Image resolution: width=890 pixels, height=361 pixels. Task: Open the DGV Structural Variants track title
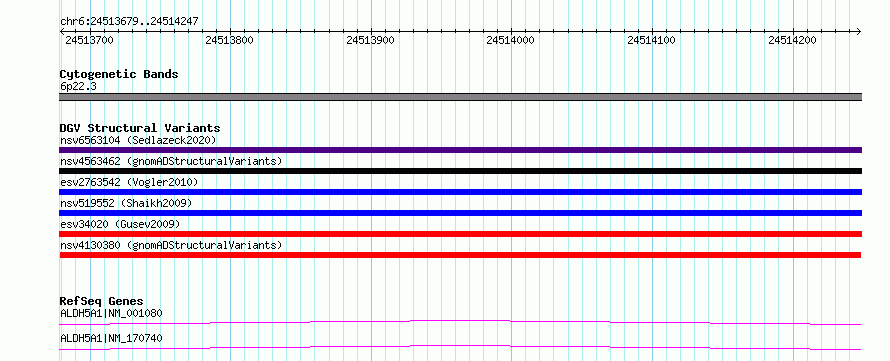click(140, 128)
